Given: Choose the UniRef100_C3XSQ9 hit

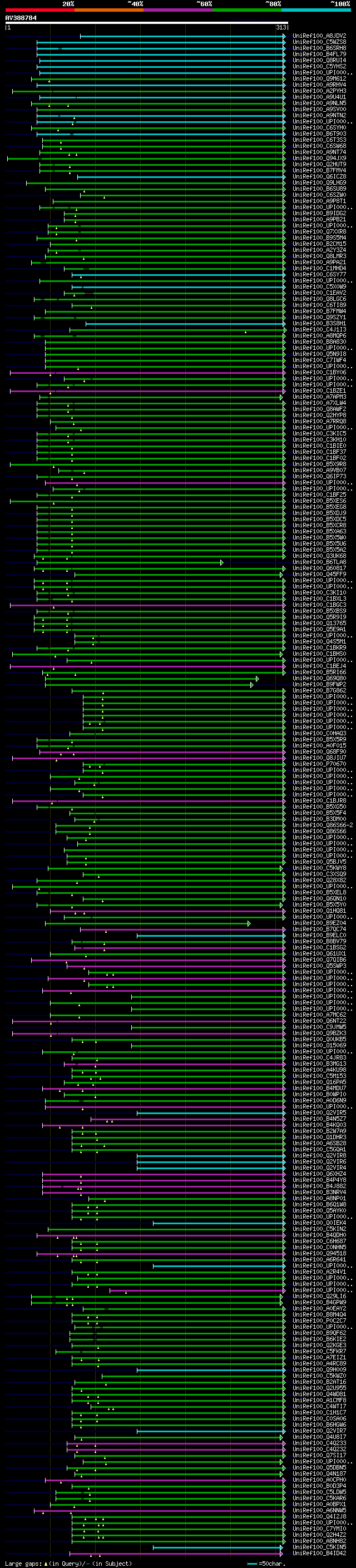Looking at the screenshot, I should point(319,874).
